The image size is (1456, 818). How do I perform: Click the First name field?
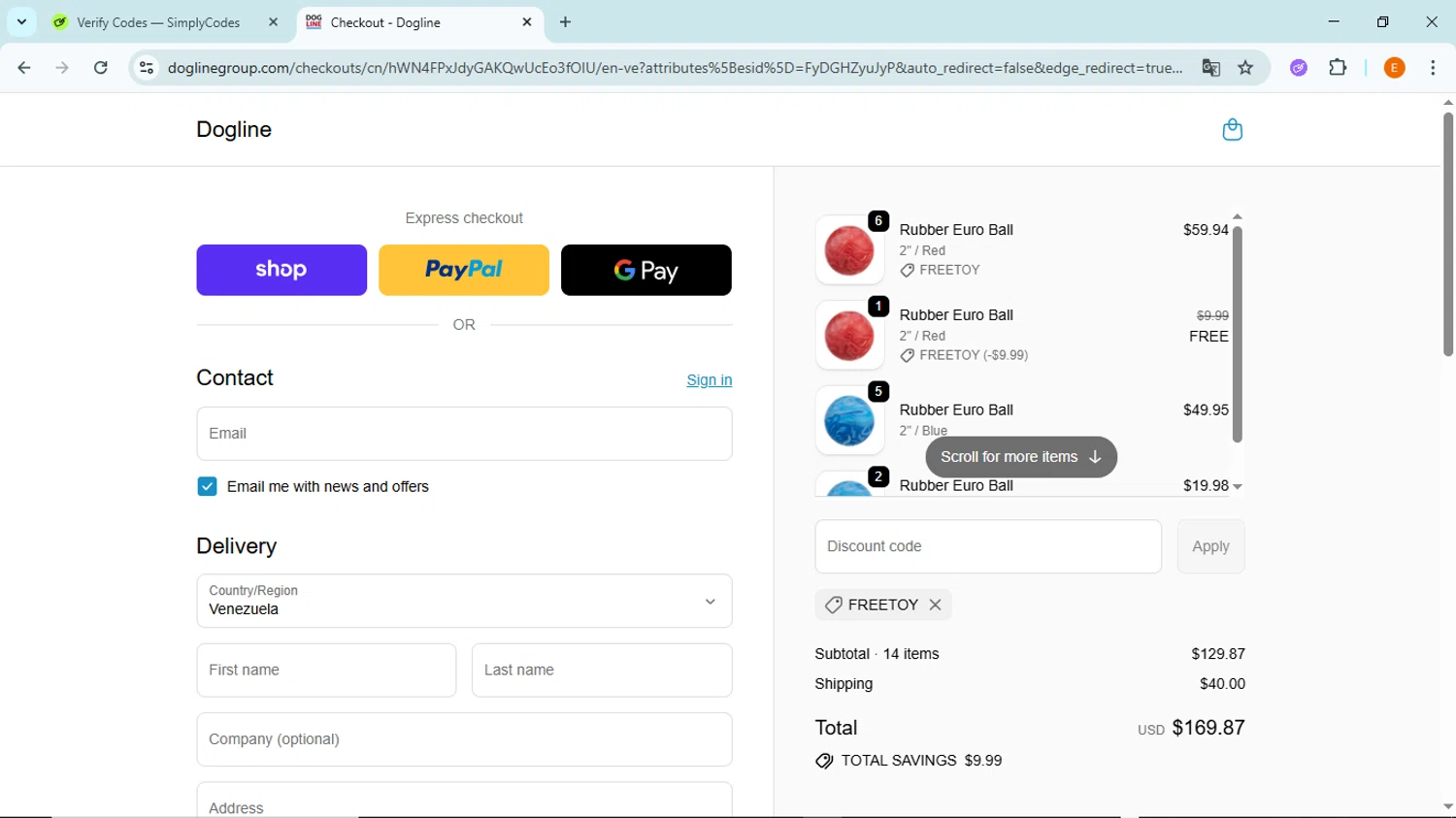tap(326, 671)
